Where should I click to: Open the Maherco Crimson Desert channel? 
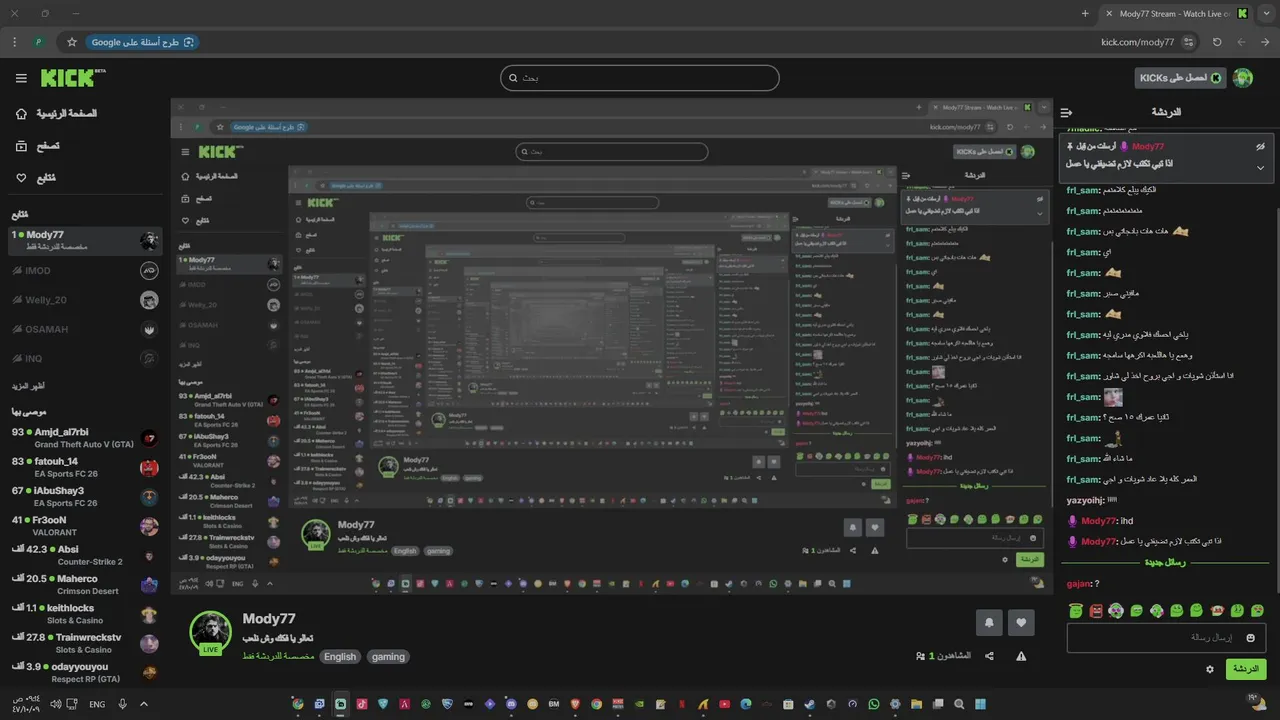(x=84, y=584)
